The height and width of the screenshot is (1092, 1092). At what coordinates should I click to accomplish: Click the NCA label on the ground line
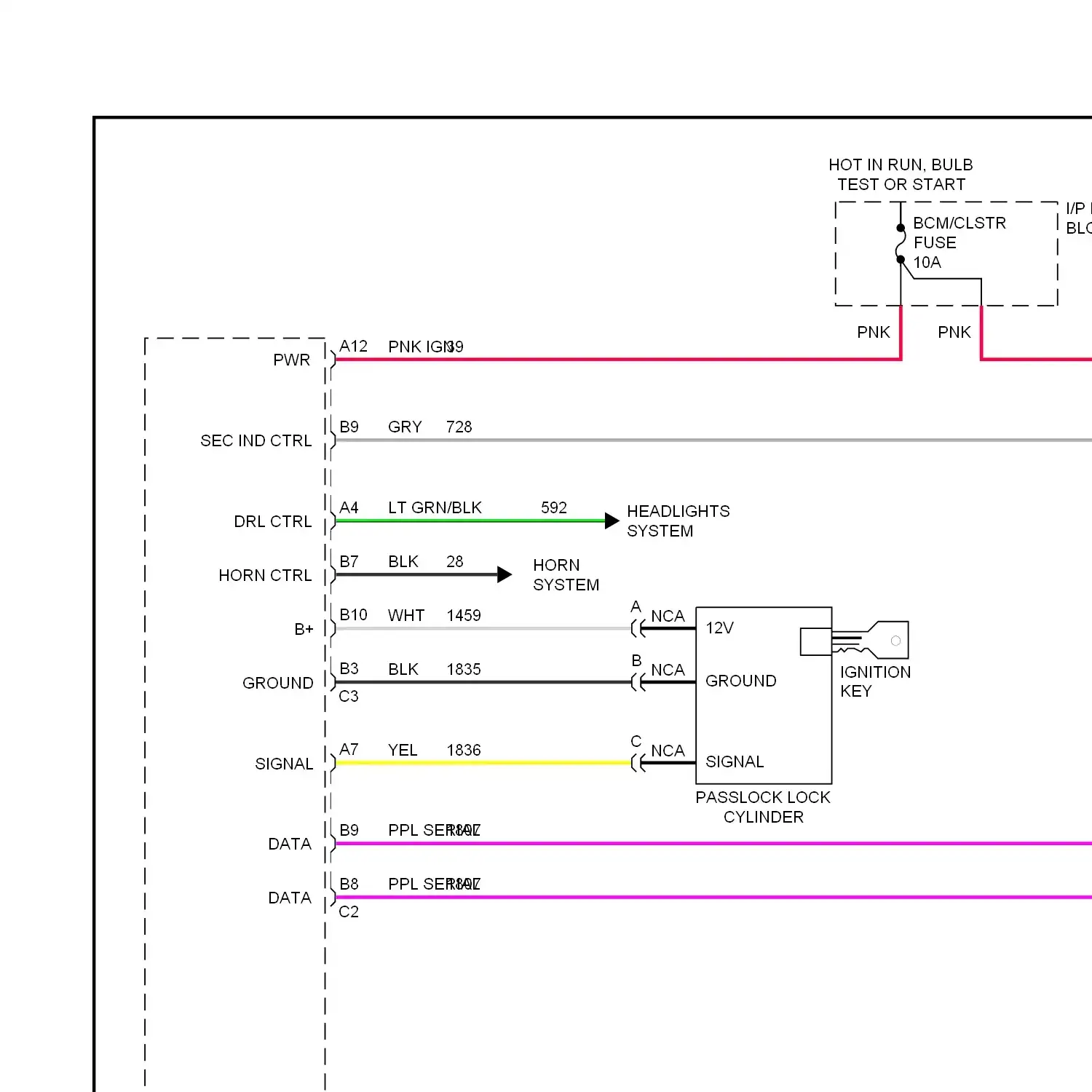pyautogui.click(x=668, y=670)
